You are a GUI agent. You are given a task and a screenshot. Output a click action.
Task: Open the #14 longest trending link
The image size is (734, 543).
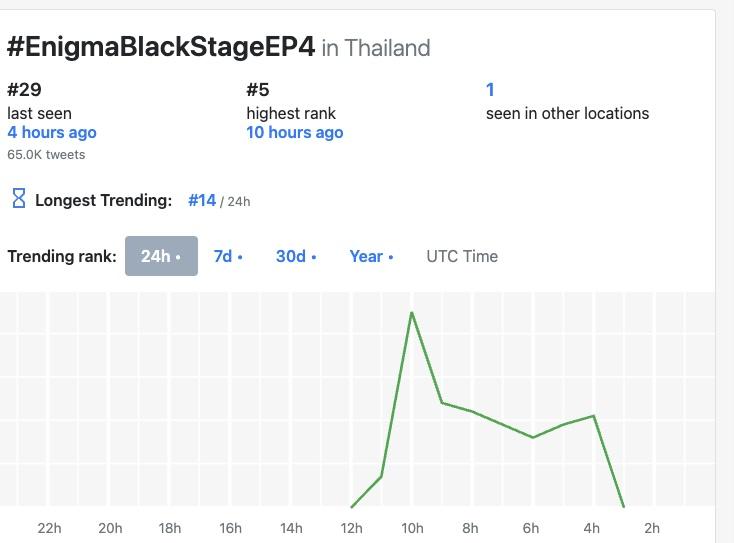pyautogui.click(x=202, y=200)
